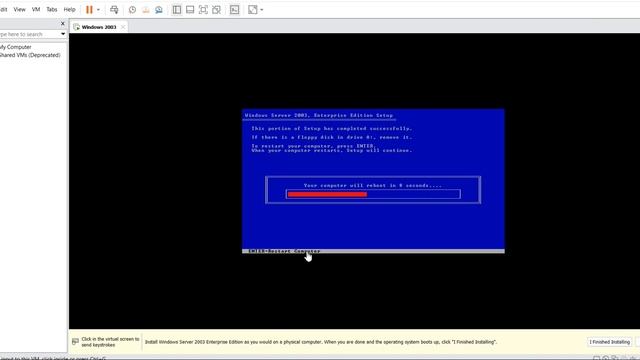Close the Windows 2003 tab

pyautogui.click(x=123, y=27)
